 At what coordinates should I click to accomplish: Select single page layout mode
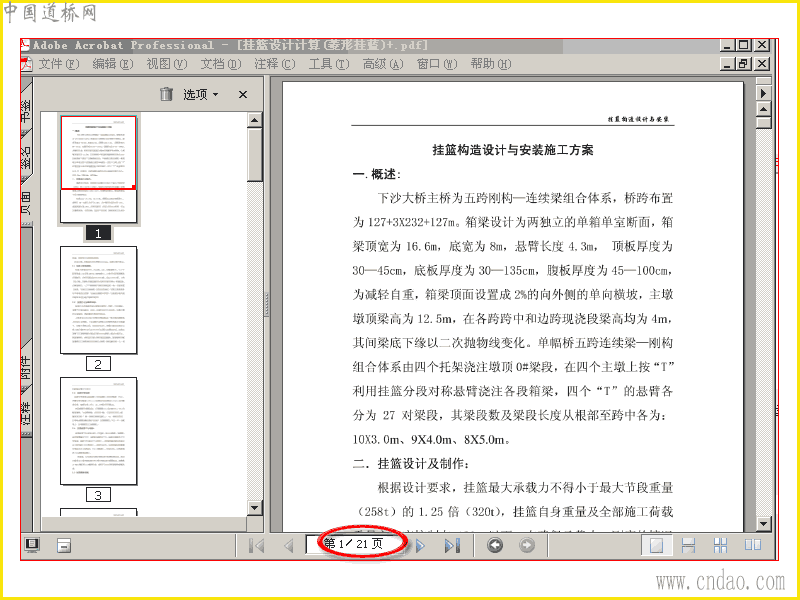(656, 545)
